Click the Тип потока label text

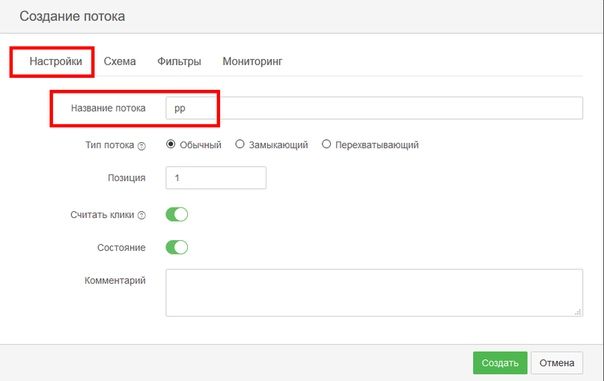(109, 145)
